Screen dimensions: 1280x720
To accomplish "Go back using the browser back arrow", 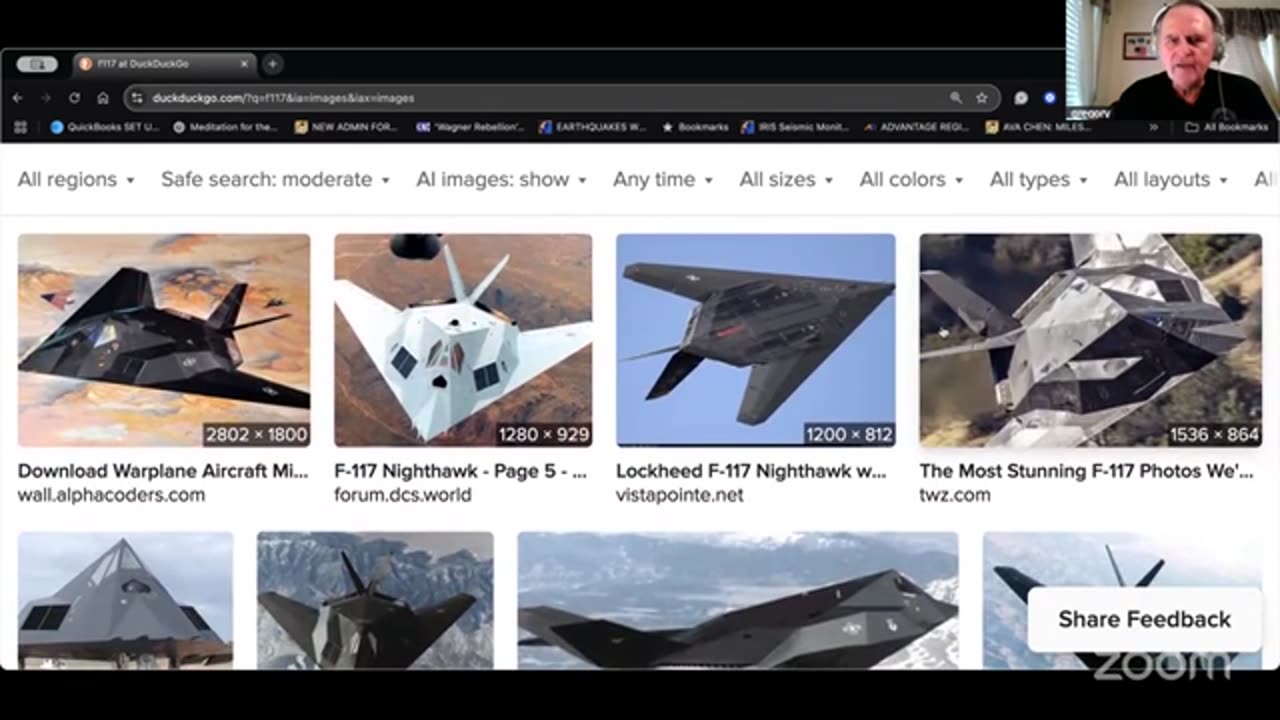I will pos(17,98).
